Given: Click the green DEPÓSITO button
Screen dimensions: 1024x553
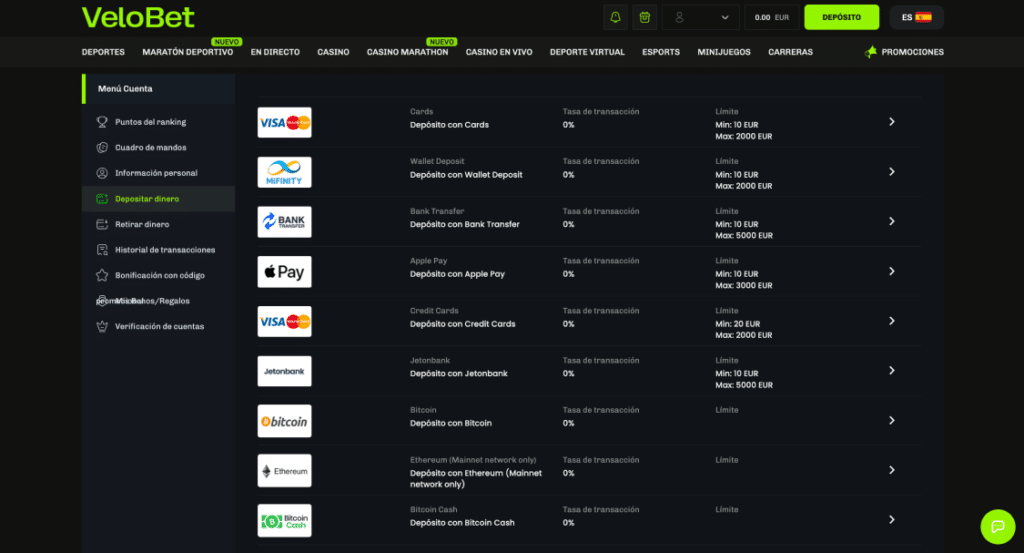Looking at the screenshot, I should [841, 18].
